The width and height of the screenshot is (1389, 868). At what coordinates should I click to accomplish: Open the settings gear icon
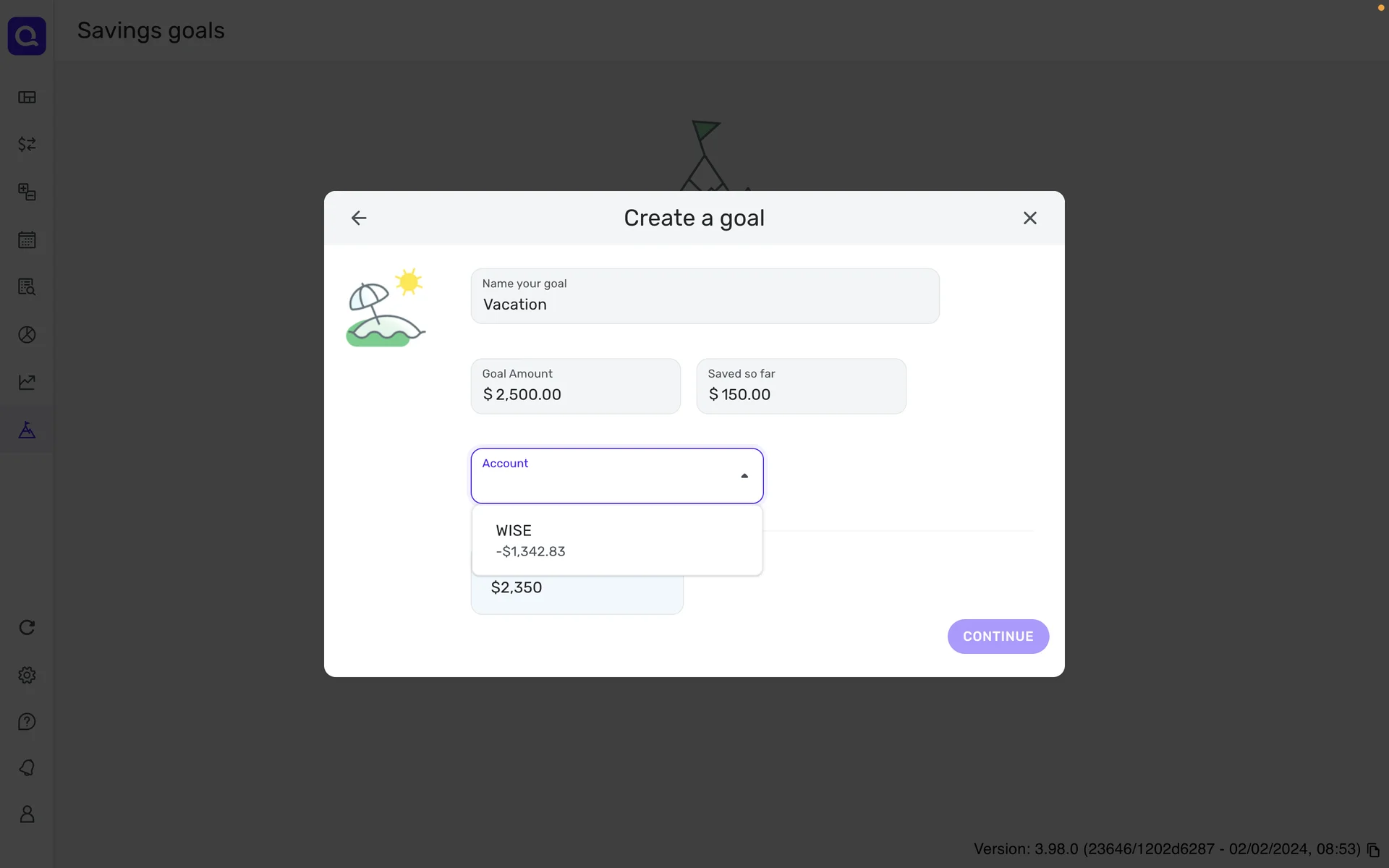27,675
